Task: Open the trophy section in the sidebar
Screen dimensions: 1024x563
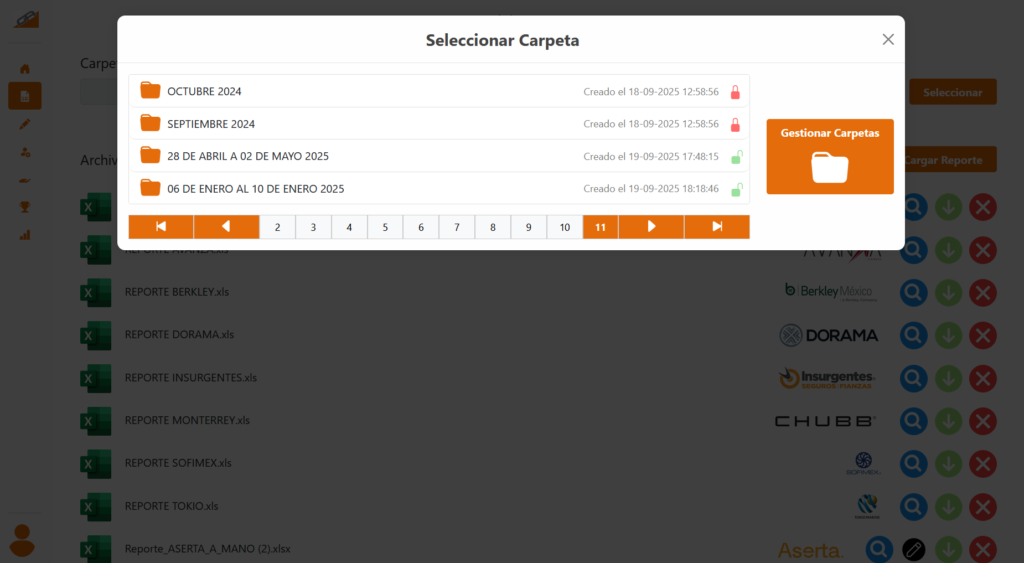Action: click(25, 207)
